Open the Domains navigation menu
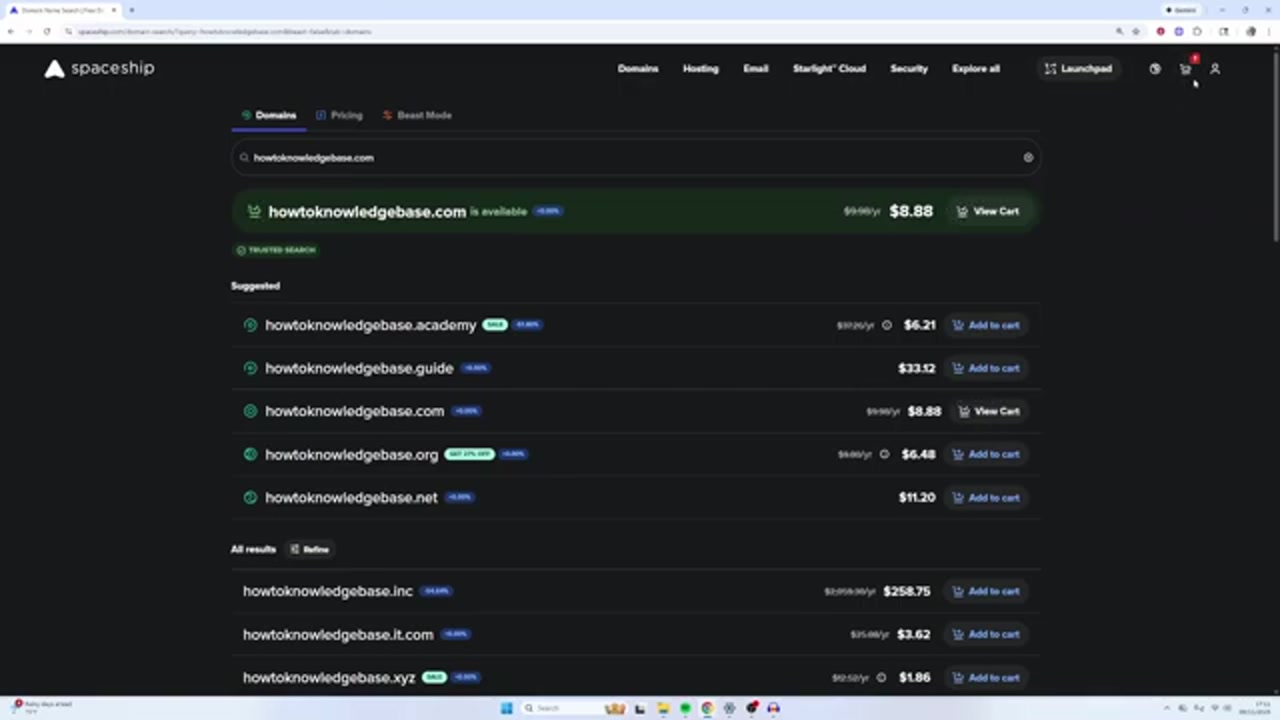The height and width of the screenshot is (720, 1280). [637, 69]
